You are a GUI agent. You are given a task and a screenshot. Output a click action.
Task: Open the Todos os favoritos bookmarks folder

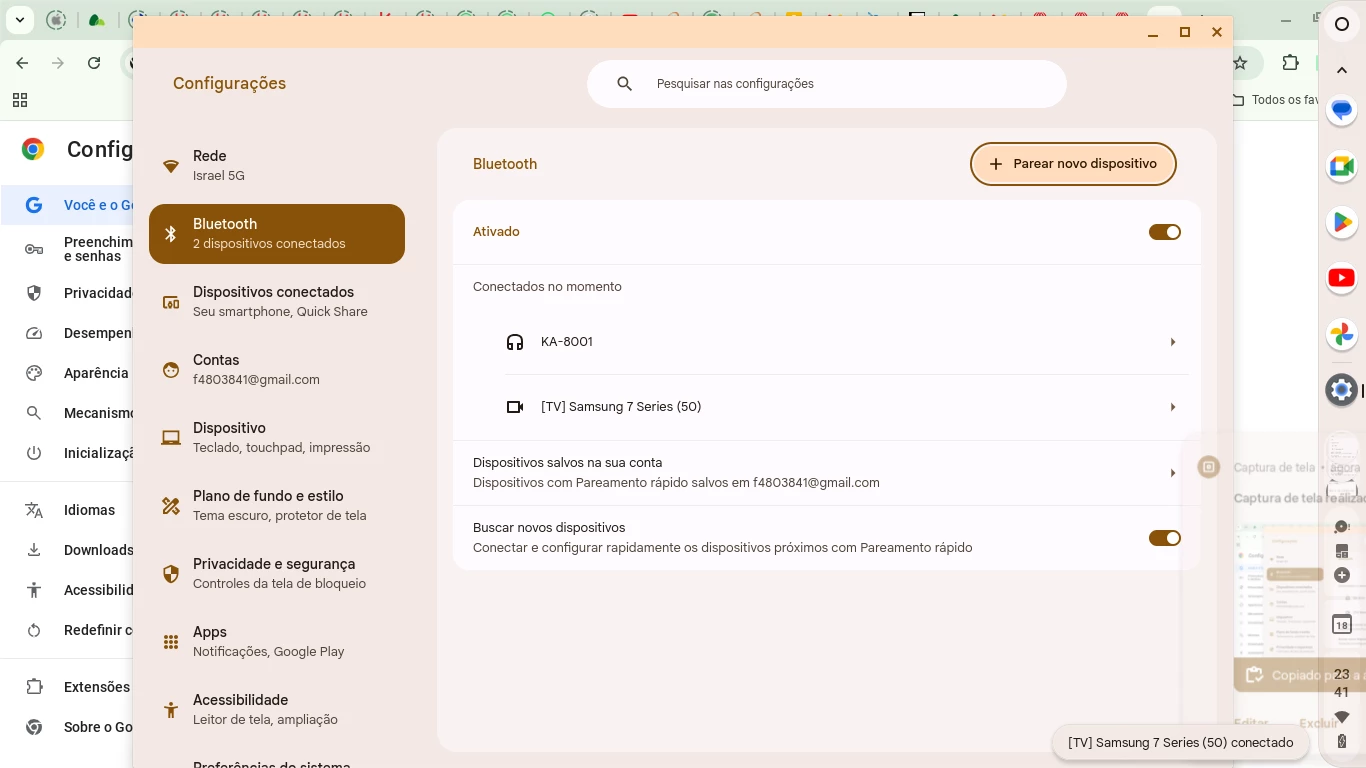click(x=1274, y=100)
